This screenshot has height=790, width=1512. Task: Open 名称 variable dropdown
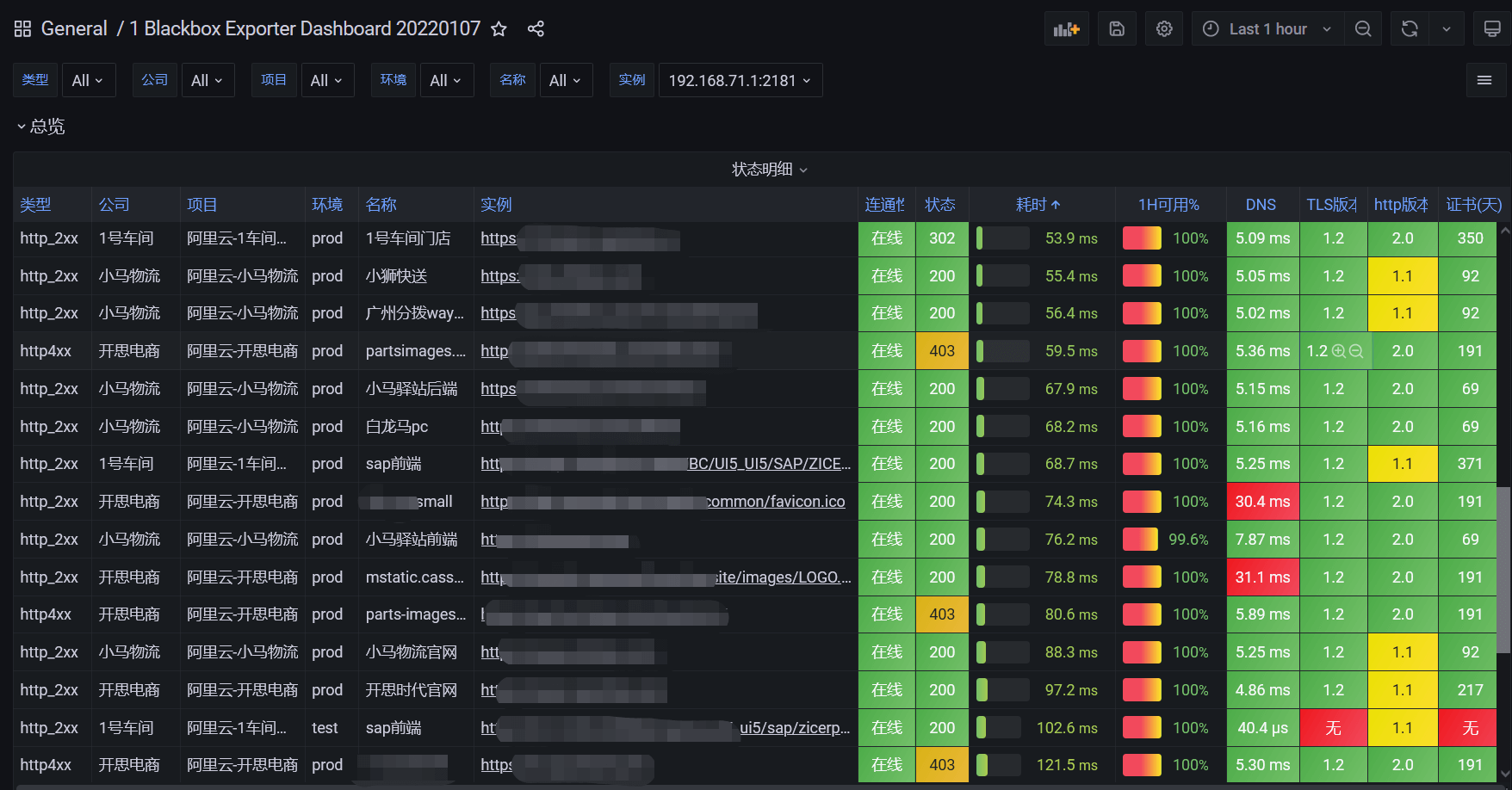click(x=566, y=80)
